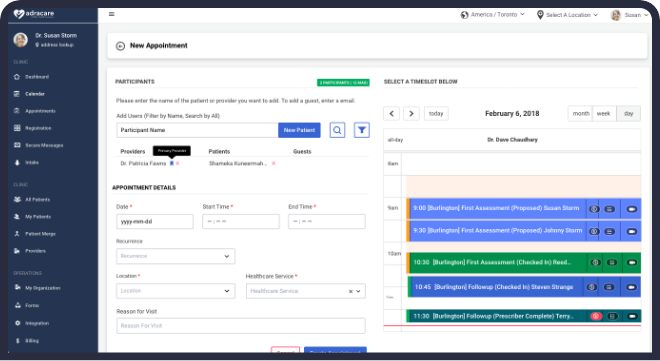Click billing icon on 9:30 Johnny Storm appointment
The width and height of the screenshot is (660, 361).
tap(593, 231)
